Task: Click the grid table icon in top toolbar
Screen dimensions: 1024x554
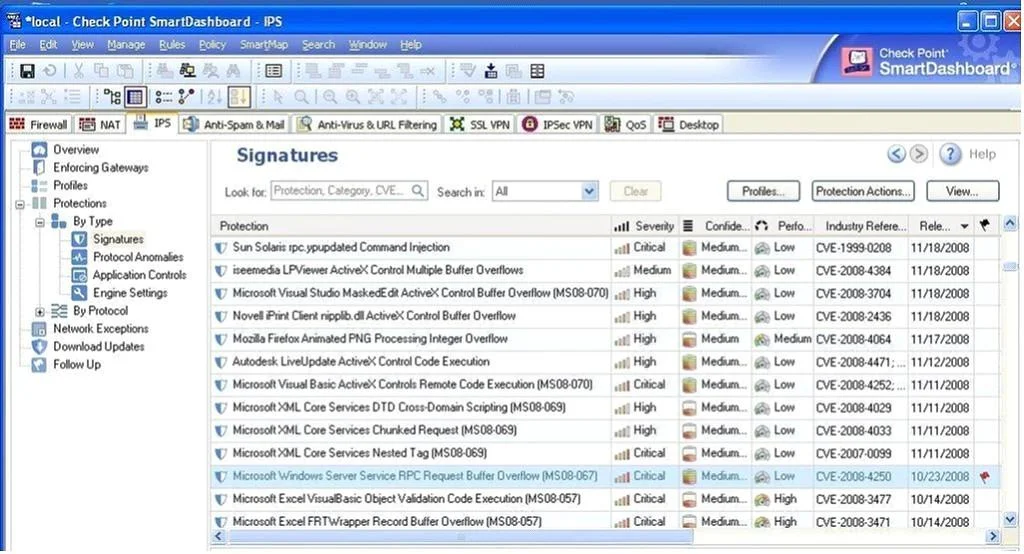Action: pyautogui.click(x=537, y=71)
